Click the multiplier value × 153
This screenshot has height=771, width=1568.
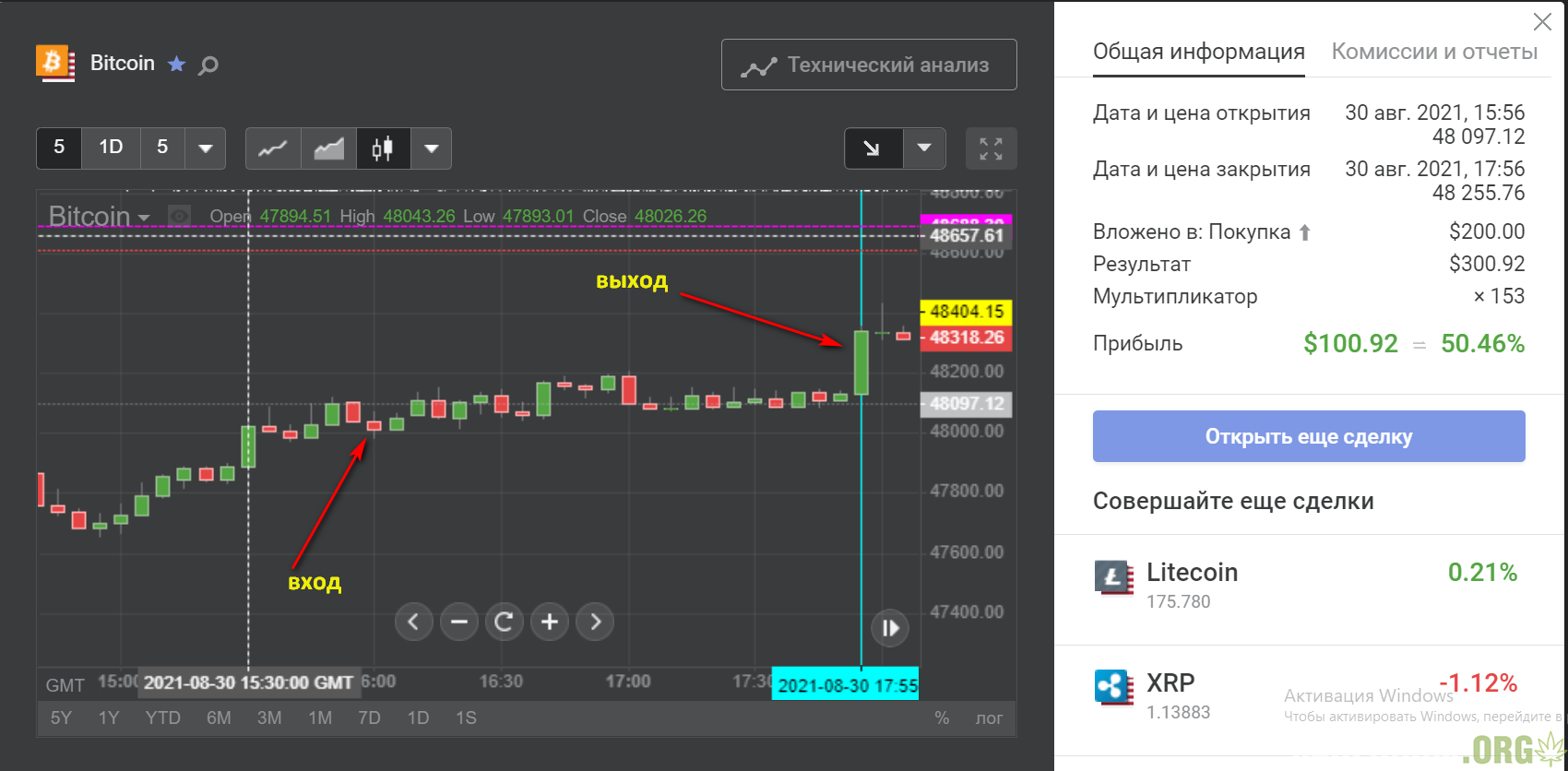pyautogui.click(x=1499, y=296)
